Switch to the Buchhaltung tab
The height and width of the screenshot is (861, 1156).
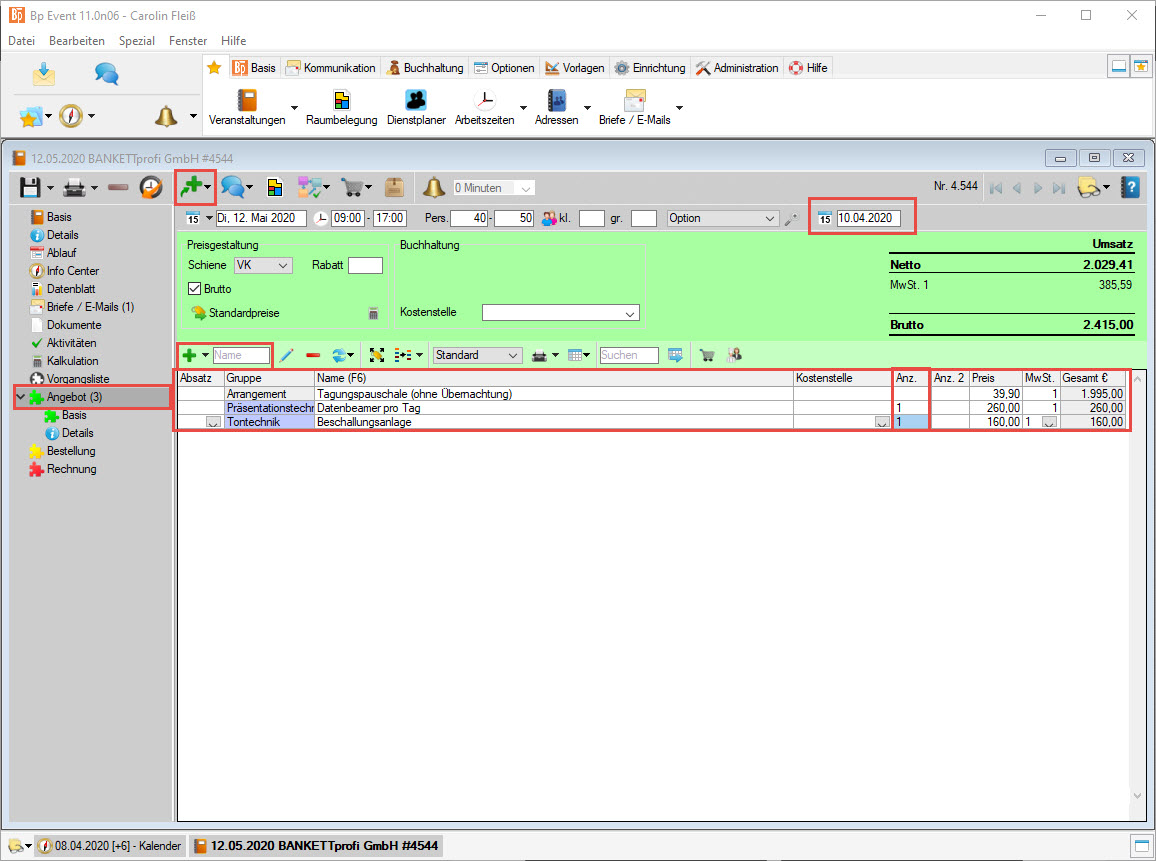point(425,68)
